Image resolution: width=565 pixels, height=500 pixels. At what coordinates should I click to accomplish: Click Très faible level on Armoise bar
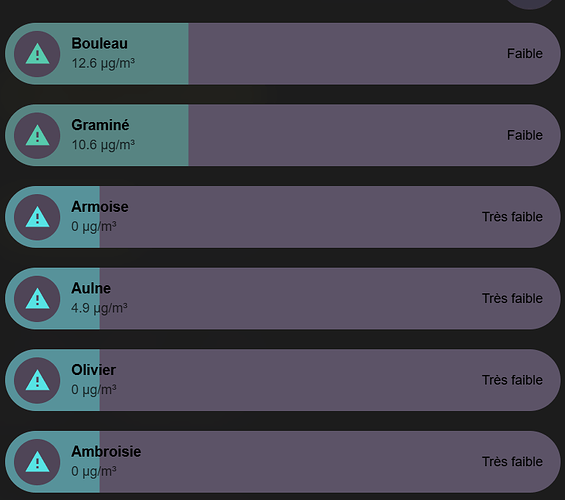tap(512, 217)
